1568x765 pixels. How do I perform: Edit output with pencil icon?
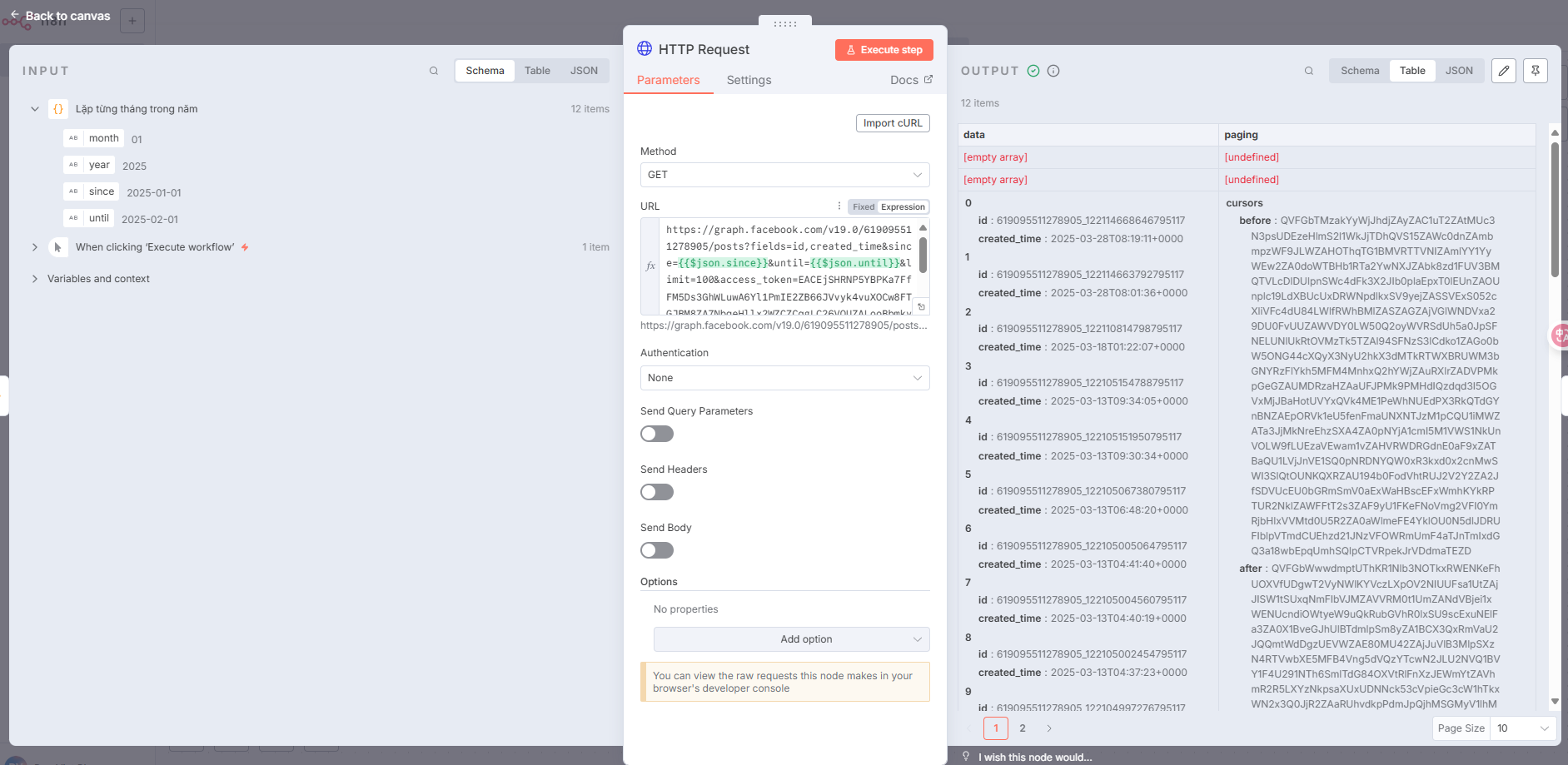coord(1504,71)
